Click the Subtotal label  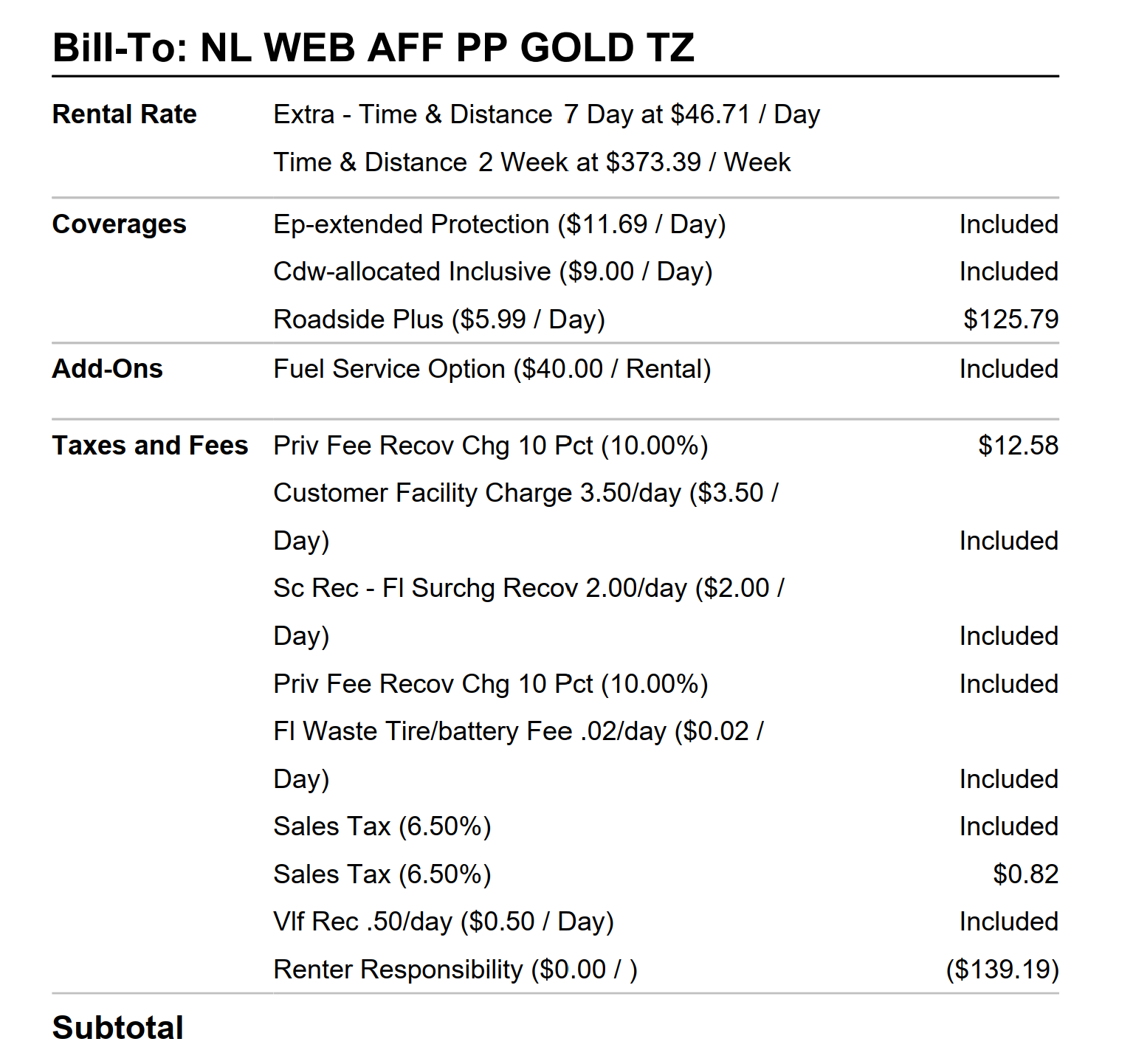tap(118, 1028)
